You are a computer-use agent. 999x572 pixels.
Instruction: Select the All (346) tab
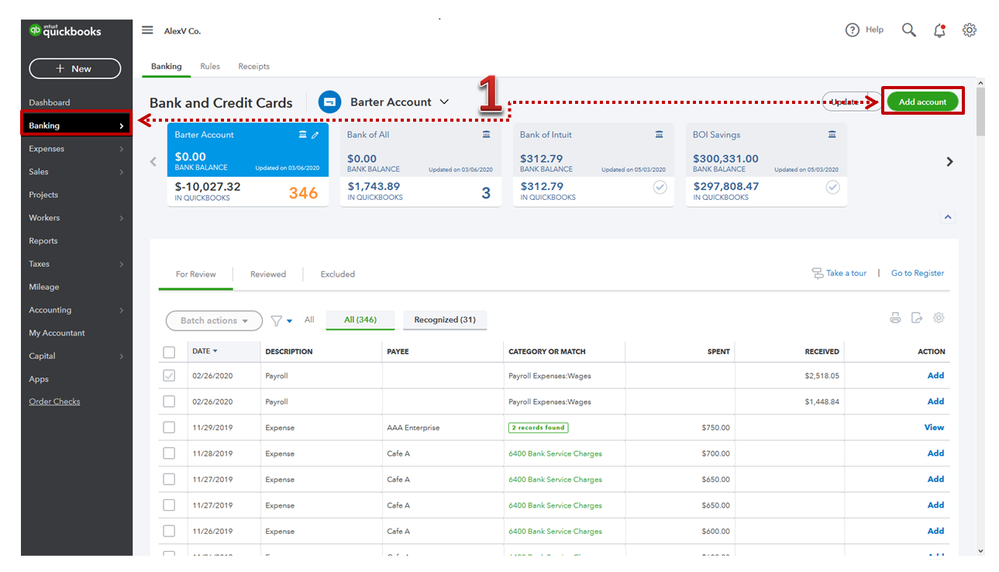click(360, 320)
